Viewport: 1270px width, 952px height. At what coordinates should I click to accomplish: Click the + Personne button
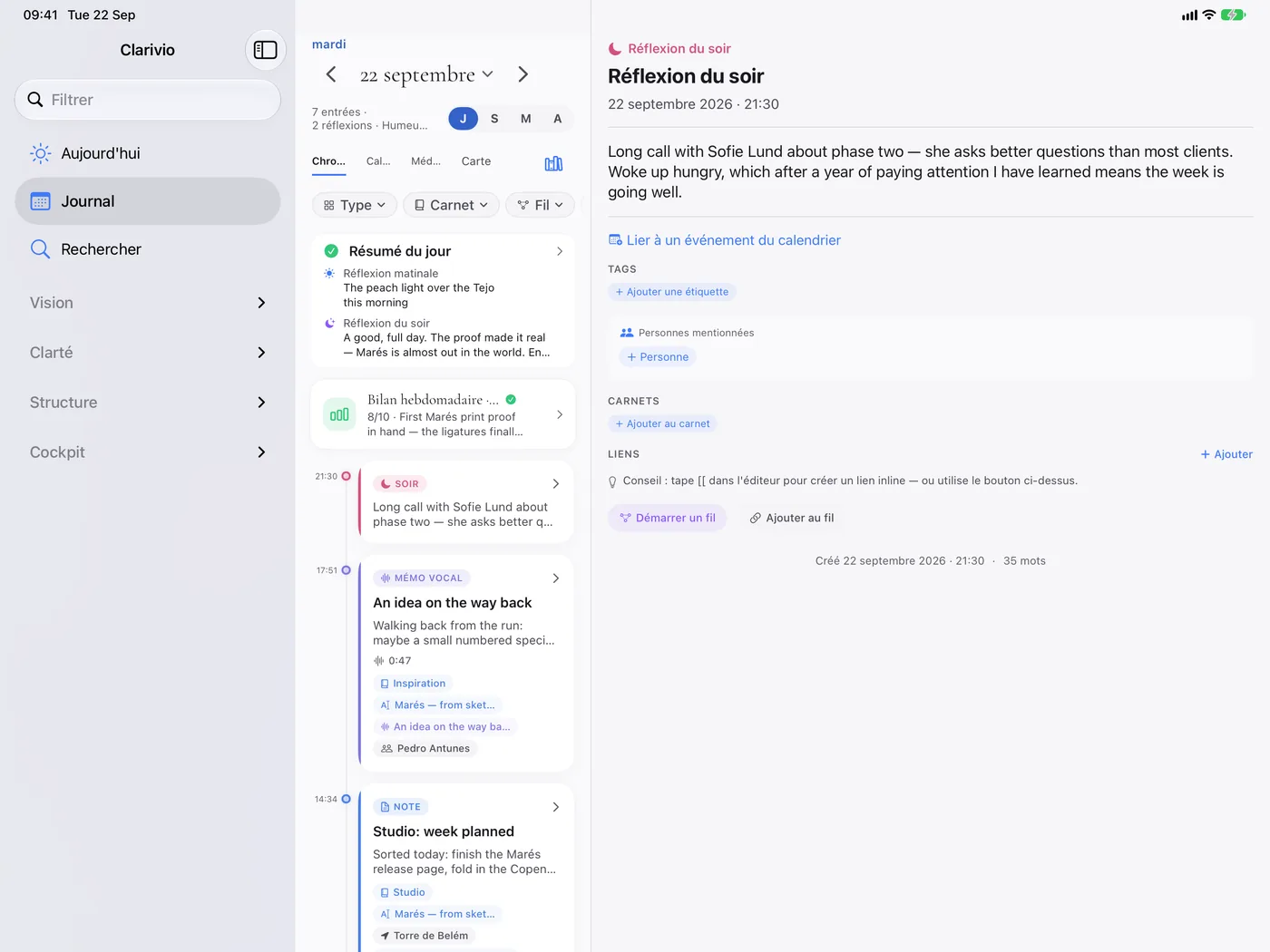[658, 357]
